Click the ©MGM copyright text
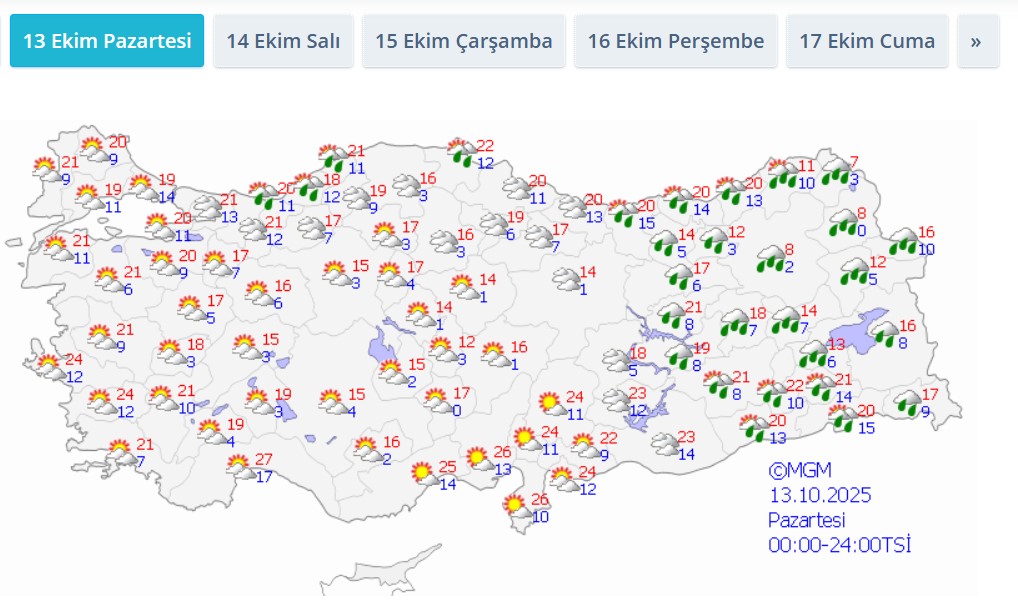Viewport: 1018px width, 613px height. pyautogui.click(x=799, y=470)
